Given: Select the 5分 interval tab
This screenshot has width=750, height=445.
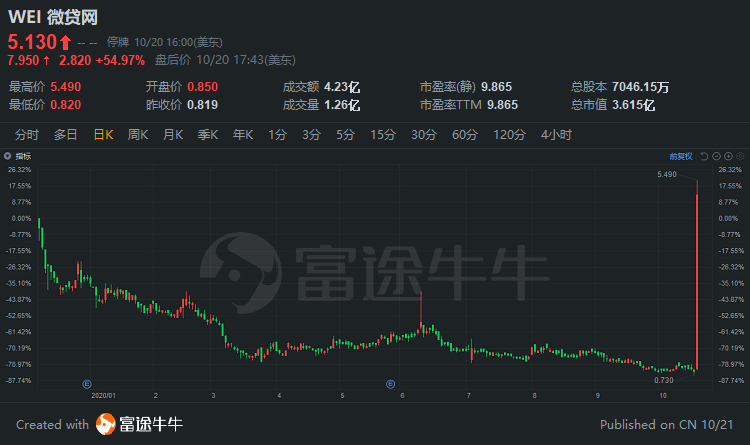Looking at the screenshot, I should click(345, 135).
